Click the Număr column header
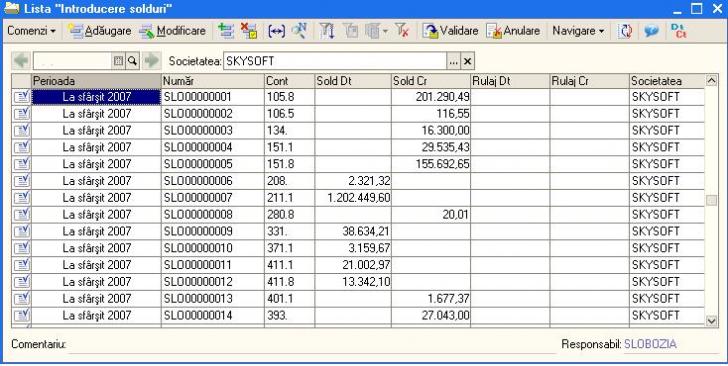 click(213, 81)
